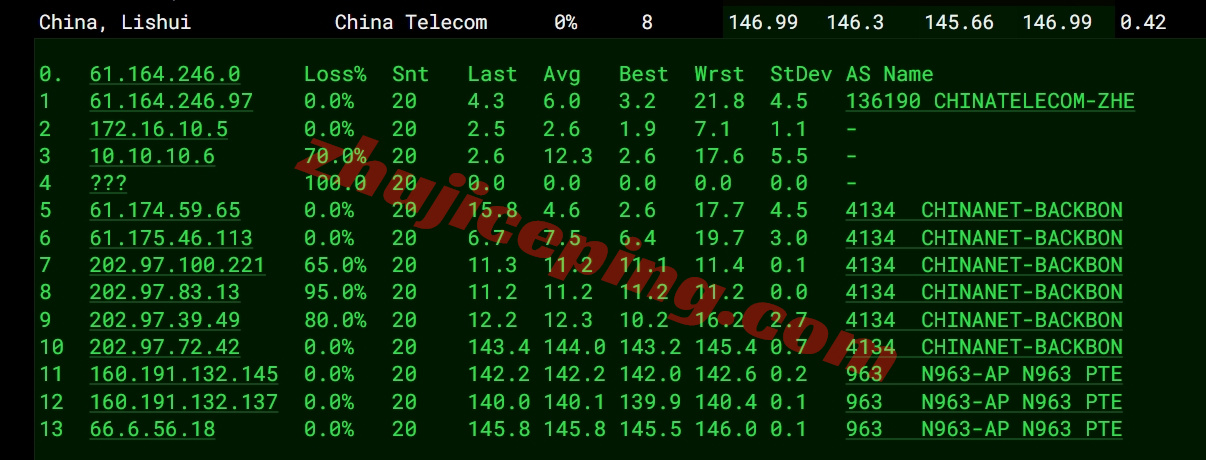Open the CHINANET-BACKBON link on hop 10
1206x460 pixels.
pos(1021,347)
